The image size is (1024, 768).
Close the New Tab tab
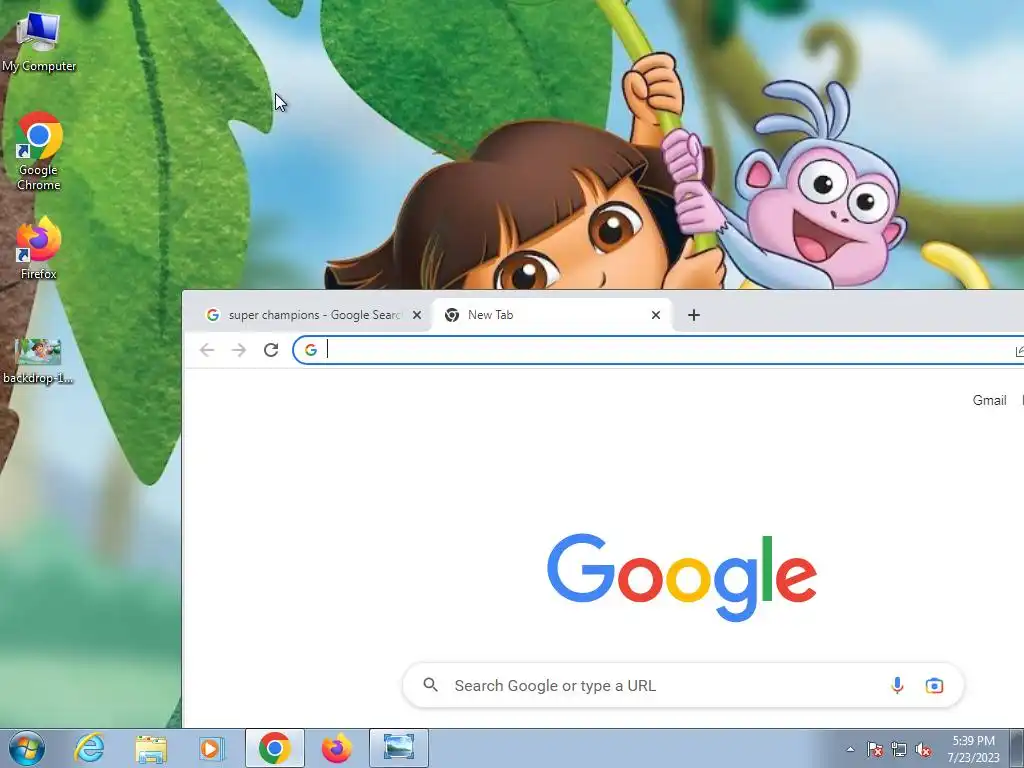click(x=656, y=315)
